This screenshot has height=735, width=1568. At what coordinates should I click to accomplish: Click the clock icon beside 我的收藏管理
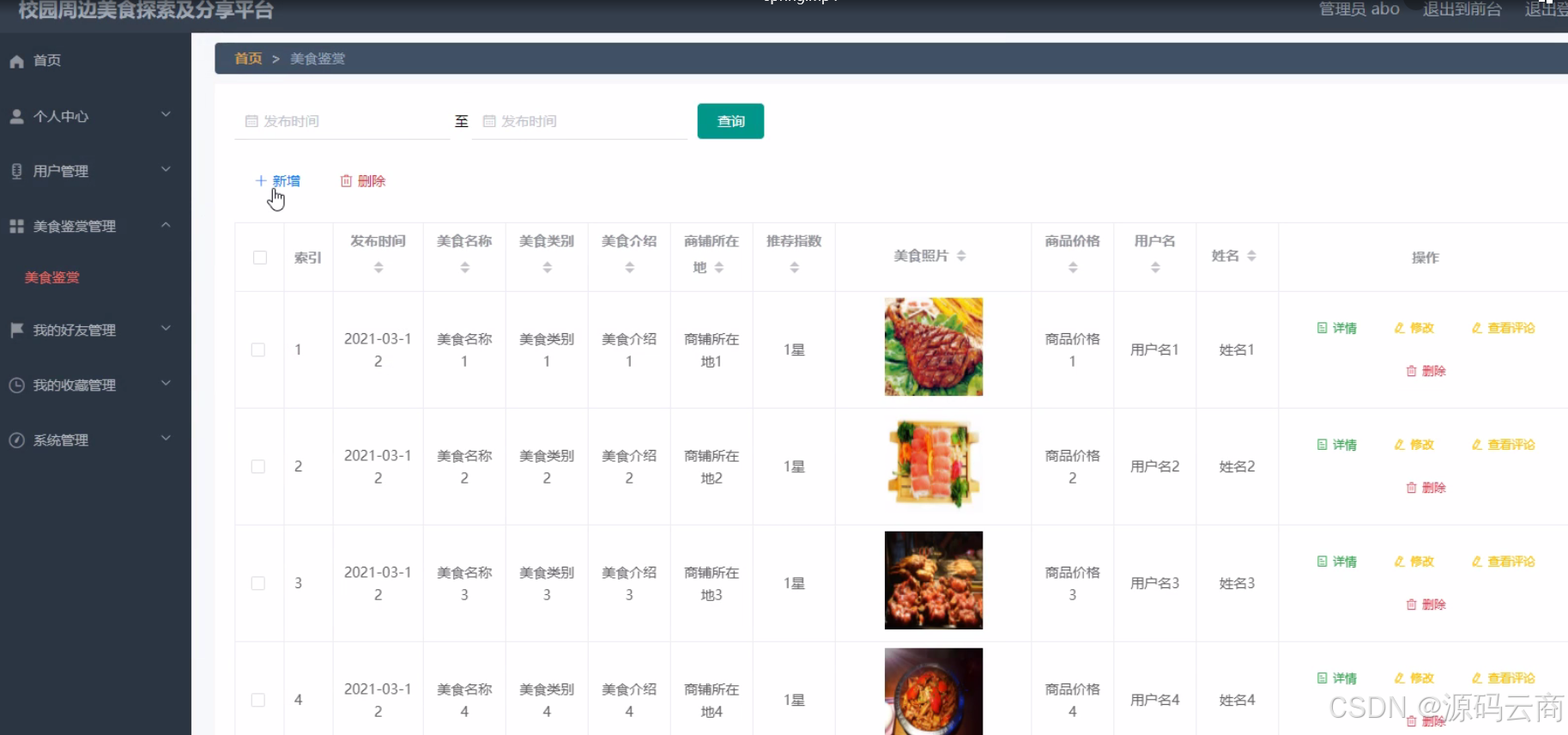[16, 385]
